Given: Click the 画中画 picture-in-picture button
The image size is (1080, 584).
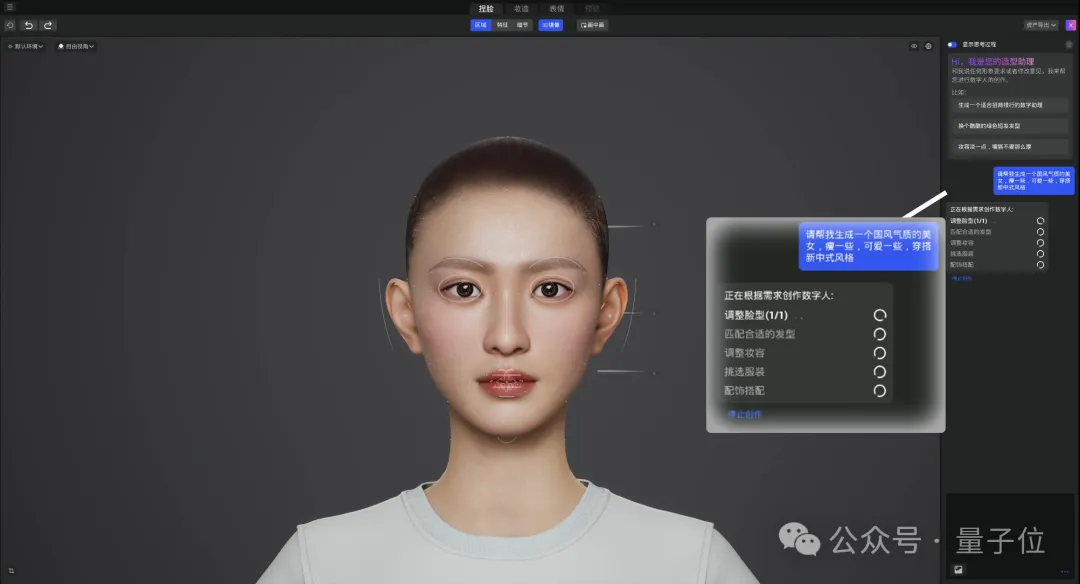Looking at the screenshot, I should pyautogui.click(x=592, y=25).
